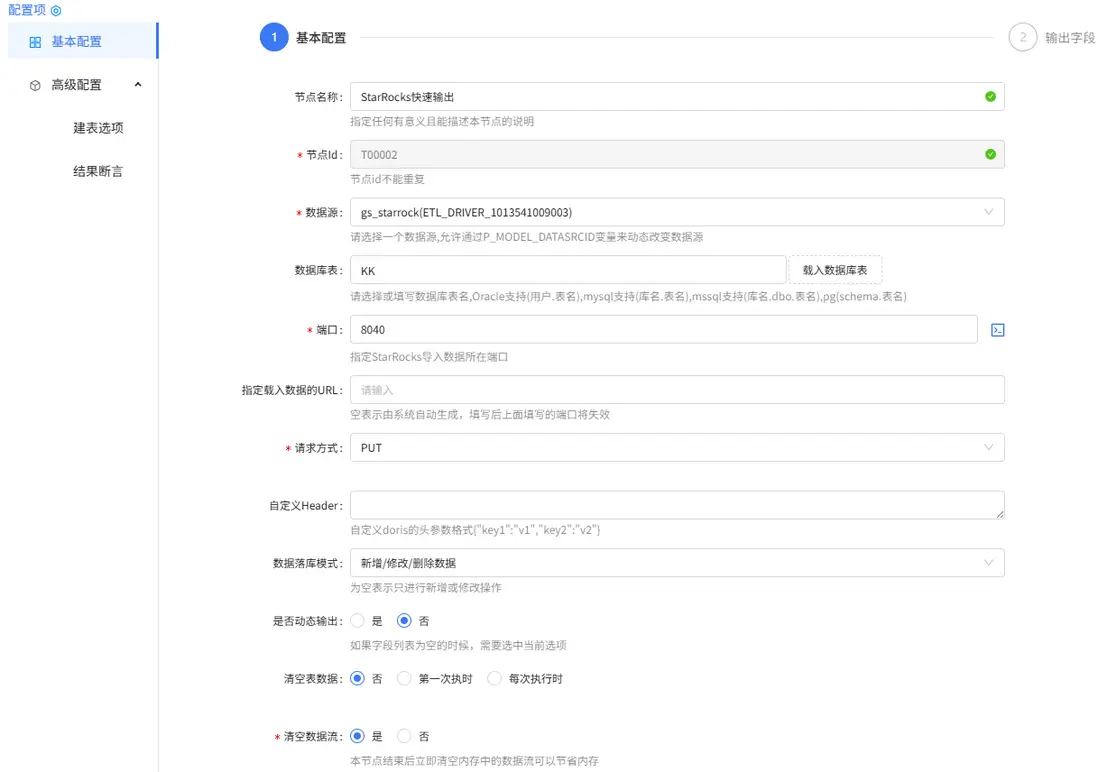This screenshot has width=1098, height=772.
Task: Open the terminal icon next to the 端口 field
Action: point(997,329)
